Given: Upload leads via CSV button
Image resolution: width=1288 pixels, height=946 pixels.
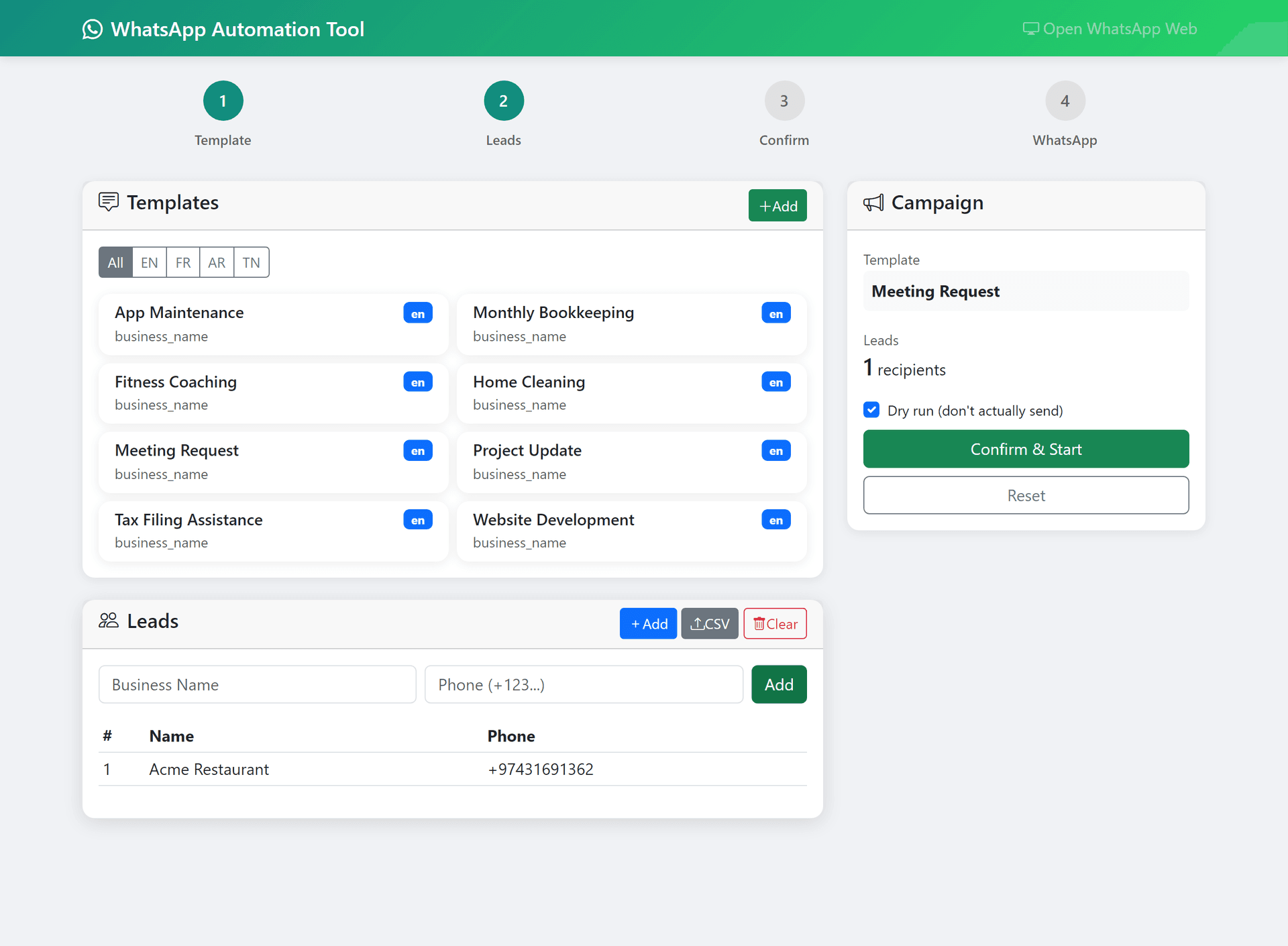Looking at the screenshot, I should coord(710,623).
